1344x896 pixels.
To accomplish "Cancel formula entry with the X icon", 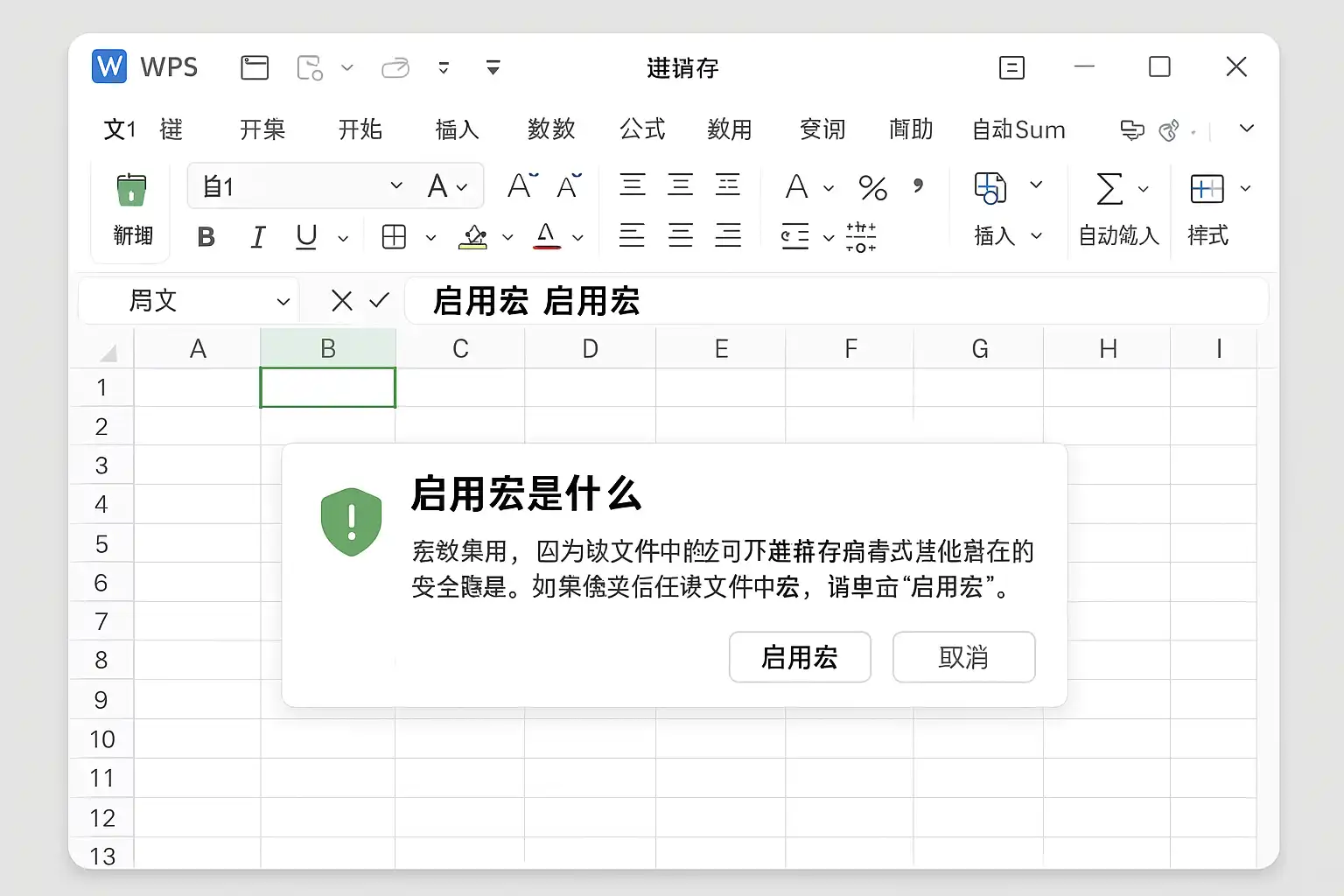I will 342,301.
